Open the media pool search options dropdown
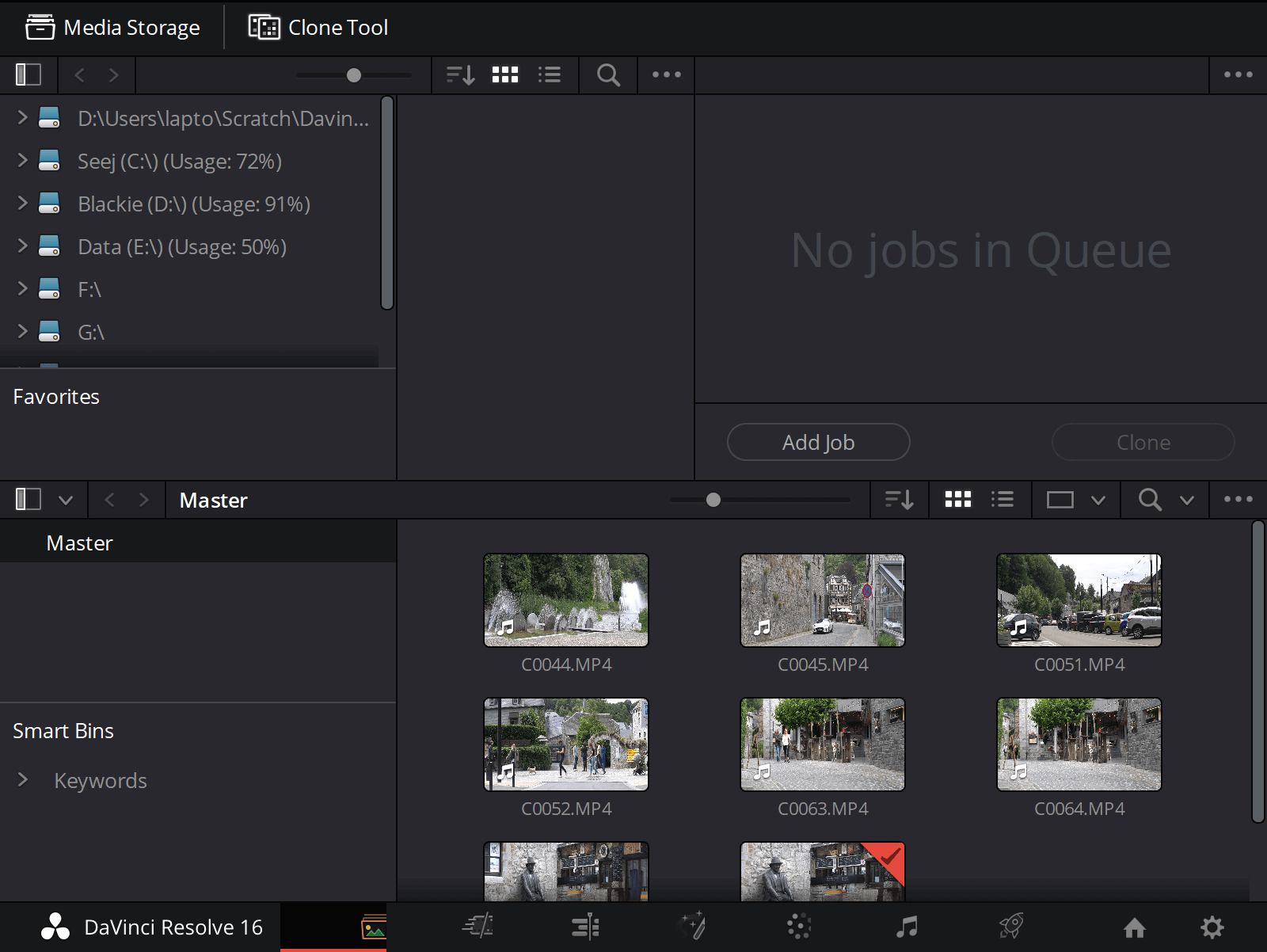This screenshot has height=952, width=1267. (x=1187, y=500)
